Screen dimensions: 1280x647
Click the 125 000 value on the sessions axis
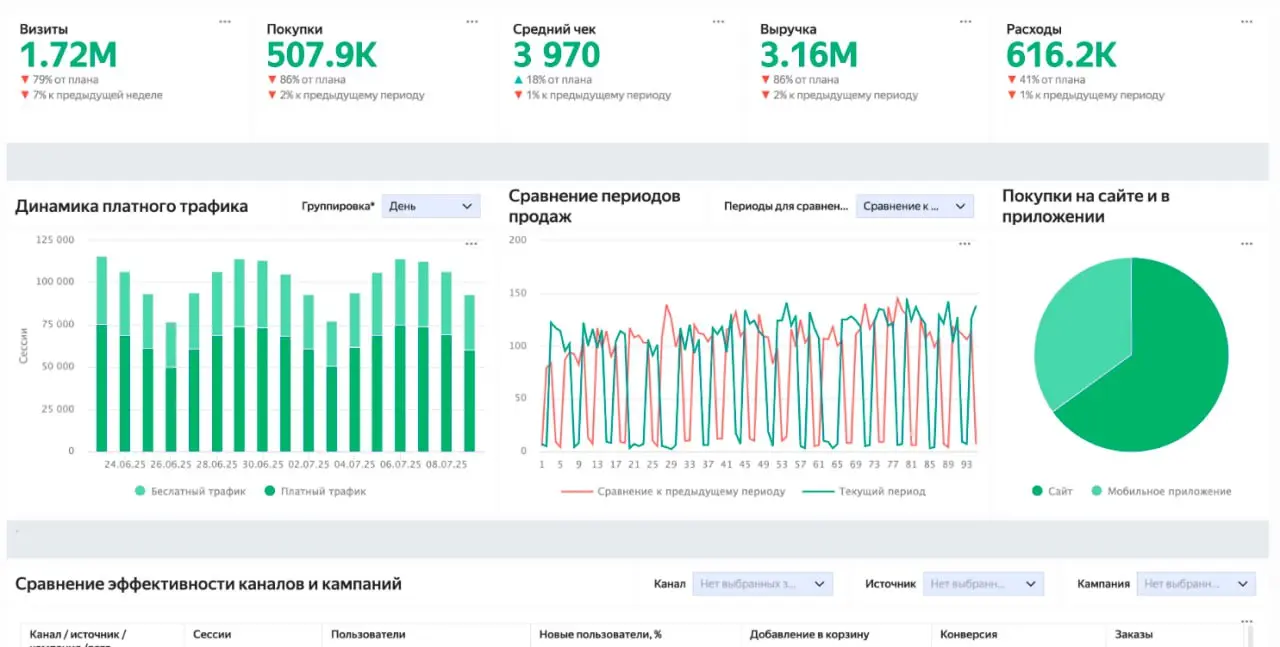(x=55, y=240)
